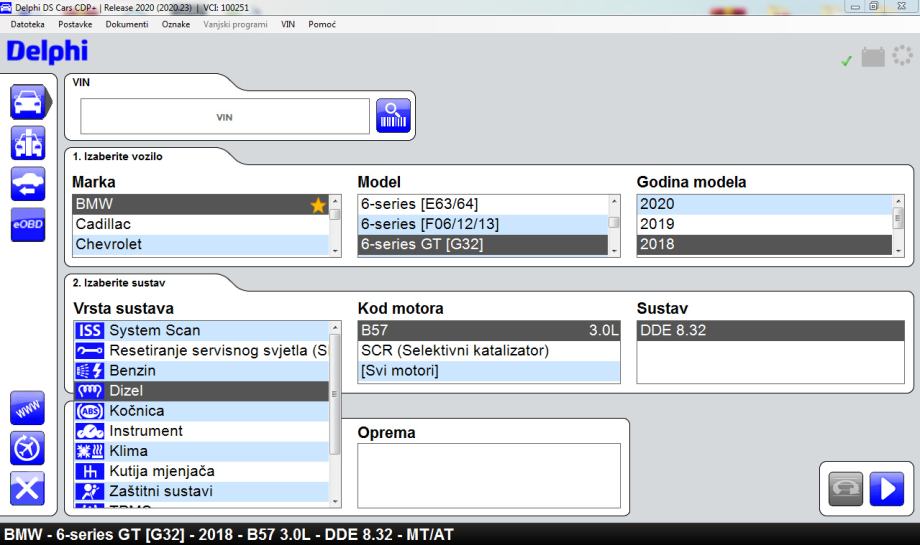
Task: Click the Delphi logo
Action: click(x=47, y=52)
